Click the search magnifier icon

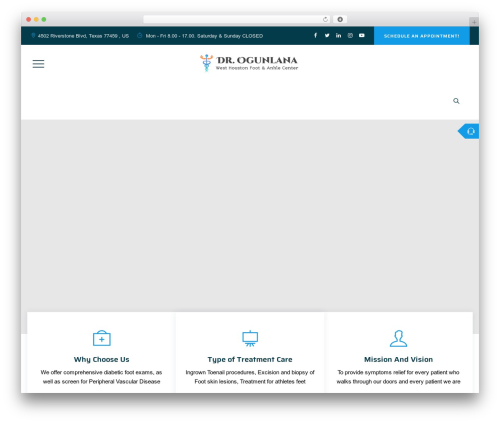click(x=456, y=101)
